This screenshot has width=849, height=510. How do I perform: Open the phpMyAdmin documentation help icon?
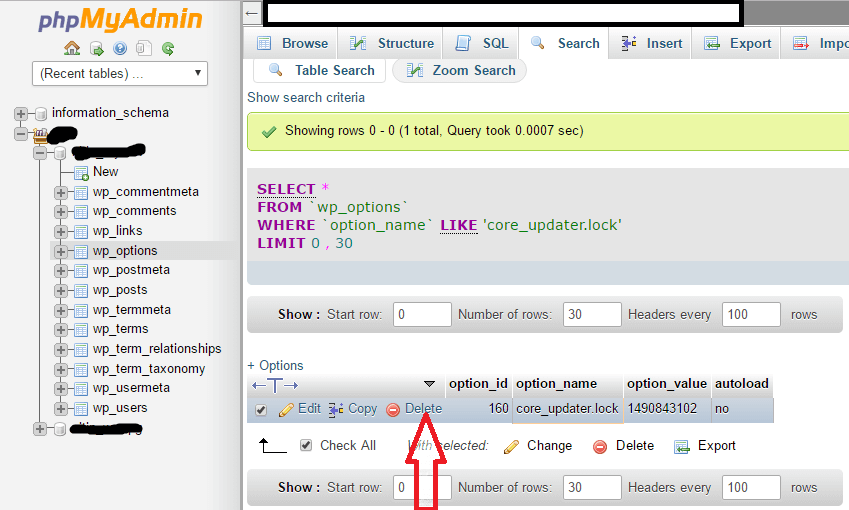120,49
